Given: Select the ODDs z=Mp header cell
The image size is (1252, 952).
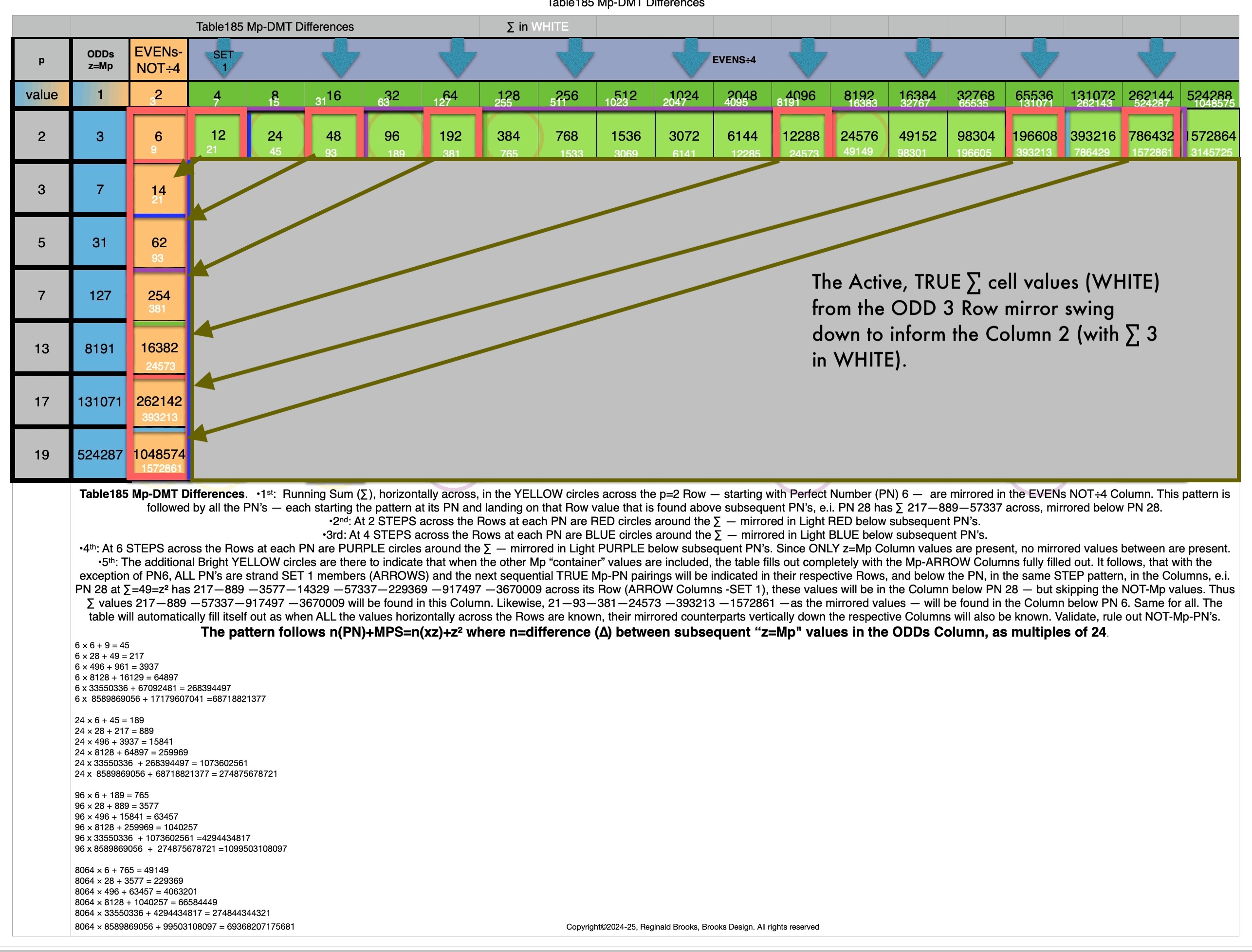Looking at the screenshot, I should [x=100, y=60].
